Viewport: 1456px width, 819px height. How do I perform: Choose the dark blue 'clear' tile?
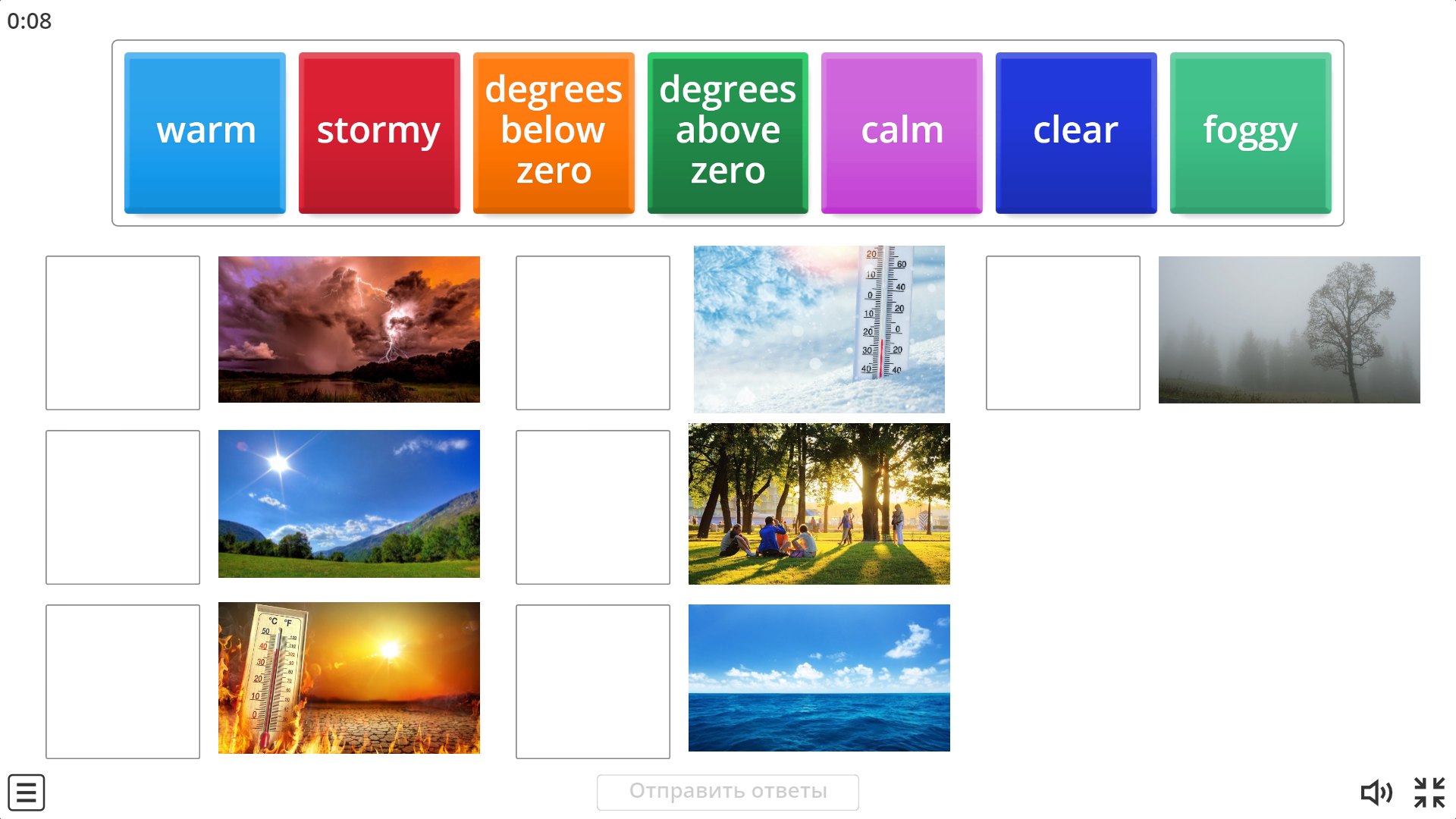click(x=1076, y=133)
